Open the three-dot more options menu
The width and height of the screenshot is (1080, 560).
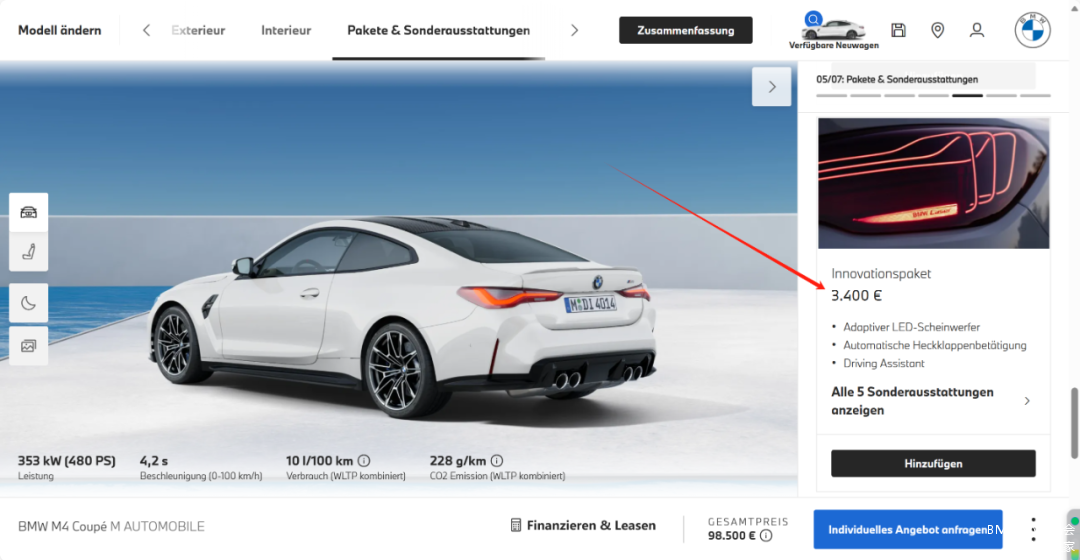1034,529
